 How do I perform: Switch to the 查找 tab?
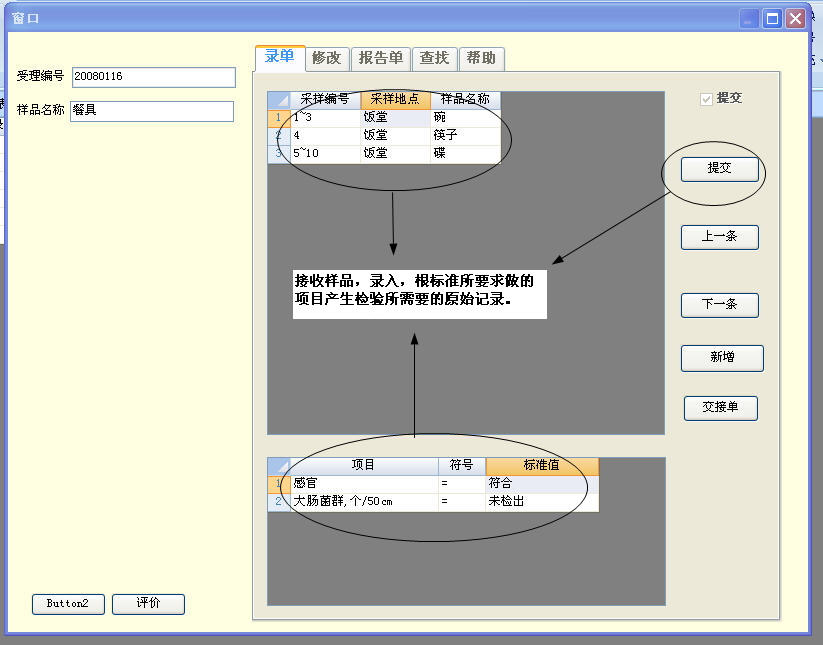tap(434, 58)
